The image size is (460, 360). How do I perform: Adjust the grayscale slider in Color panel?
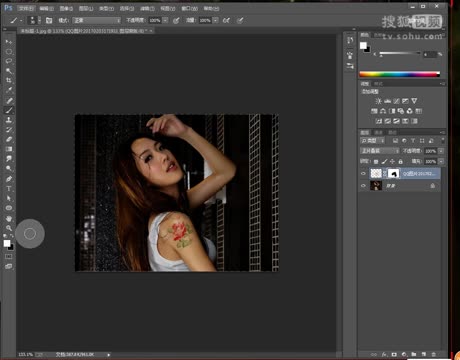click(x=399, y=53)
